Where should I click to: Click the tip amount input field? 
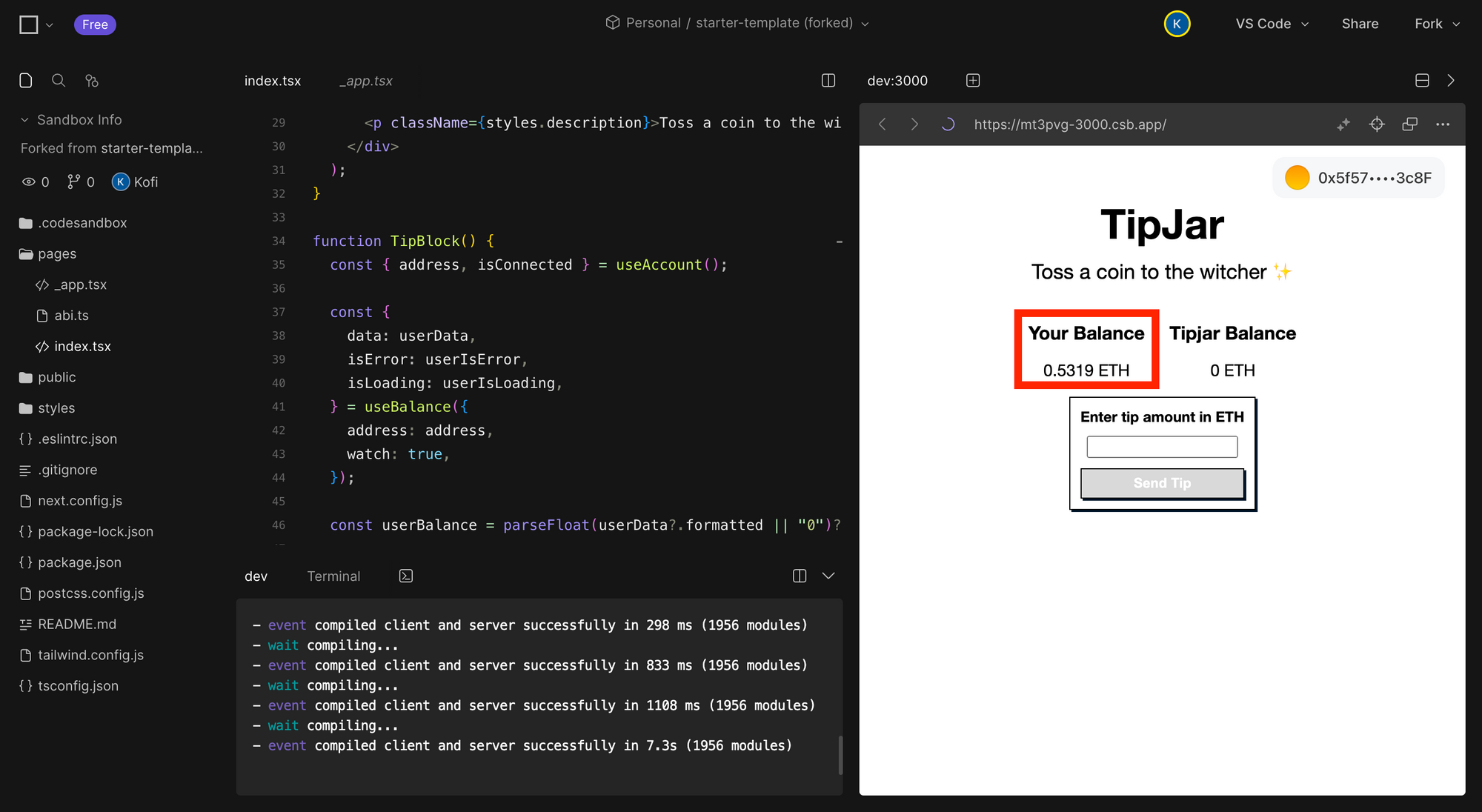[1162, 447]
